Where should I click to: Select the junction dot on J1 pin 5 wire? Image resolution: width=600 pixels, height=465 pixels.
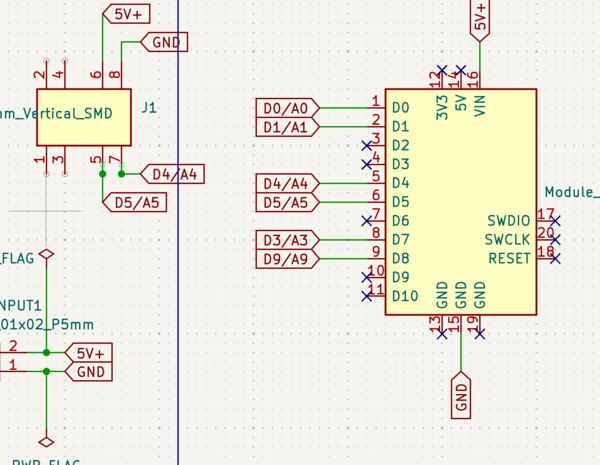tap(103, 174)
